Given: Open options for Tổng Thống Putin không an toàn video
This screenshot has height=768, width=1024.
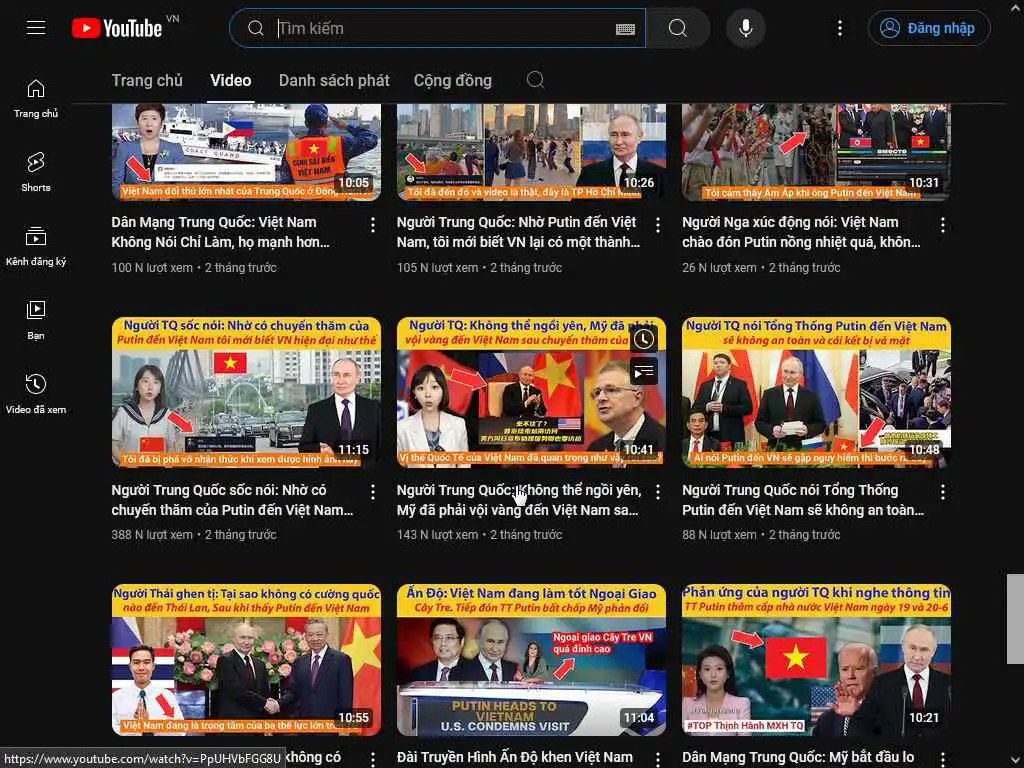Looking at the screenshot, I should [x=942, y=492].
